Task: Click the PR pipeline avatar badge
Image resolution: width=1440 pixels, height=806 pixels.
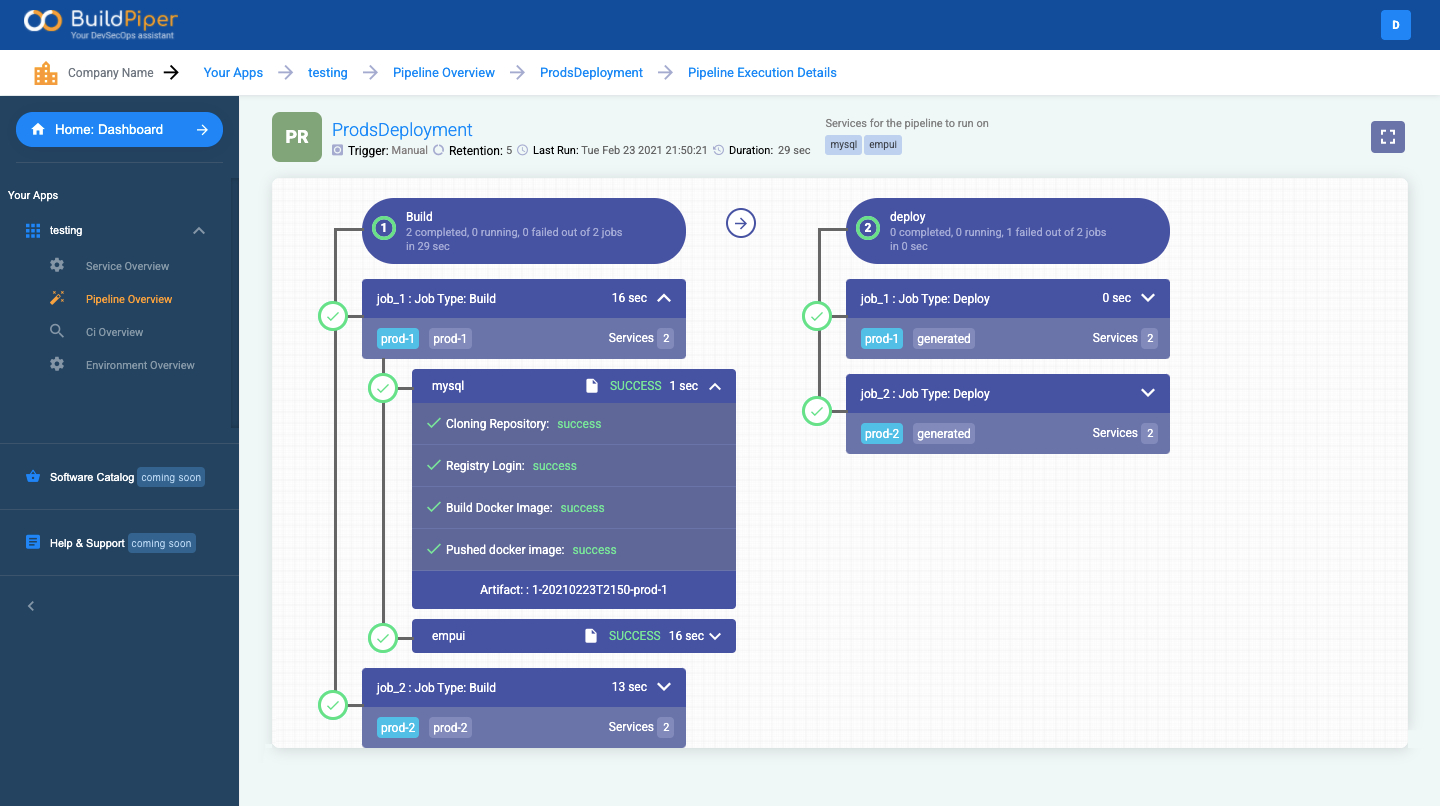Action: (x=297, y=137)
